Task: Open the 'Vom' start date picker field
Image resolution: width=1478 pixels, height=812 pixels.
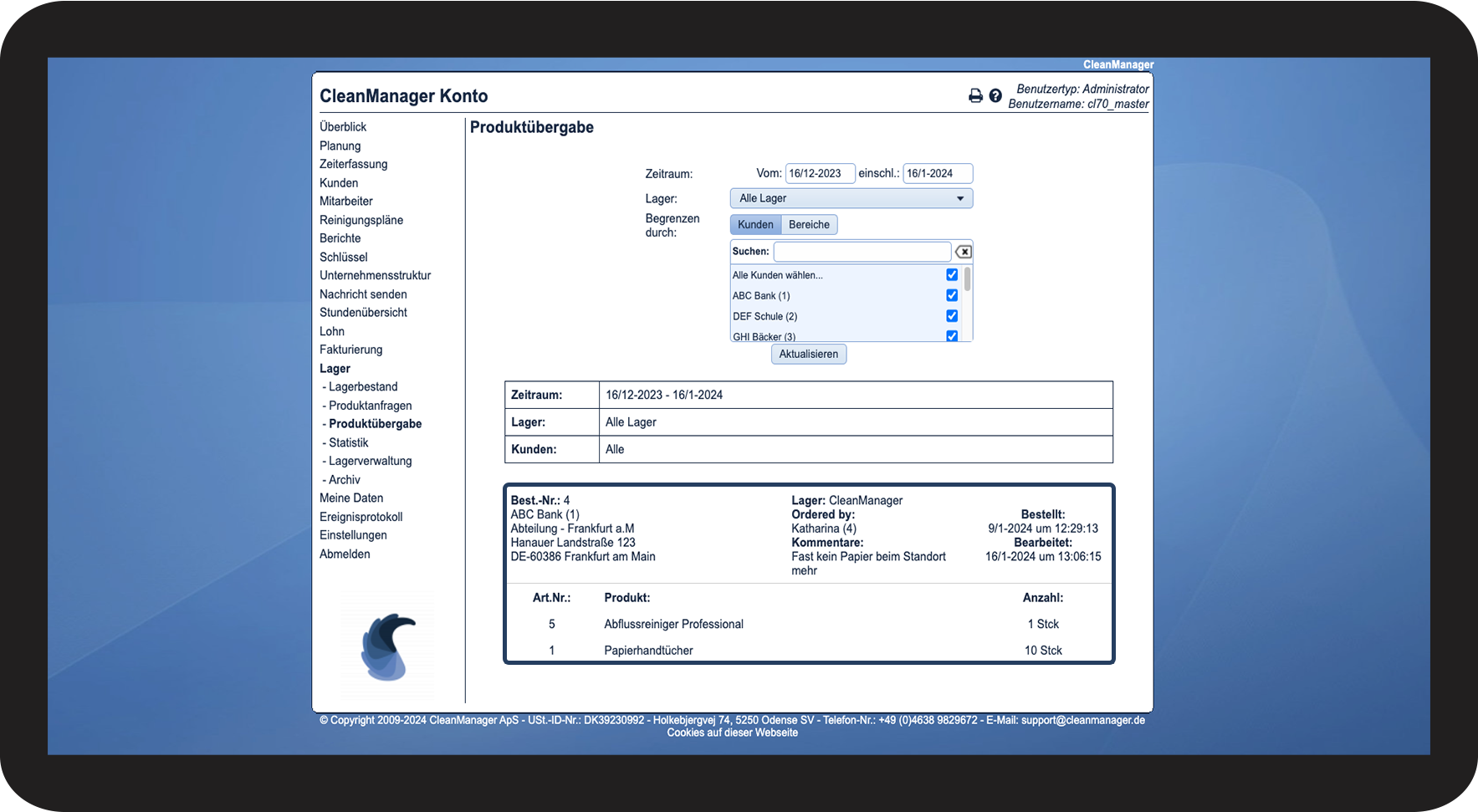Action: coord(819,174)
